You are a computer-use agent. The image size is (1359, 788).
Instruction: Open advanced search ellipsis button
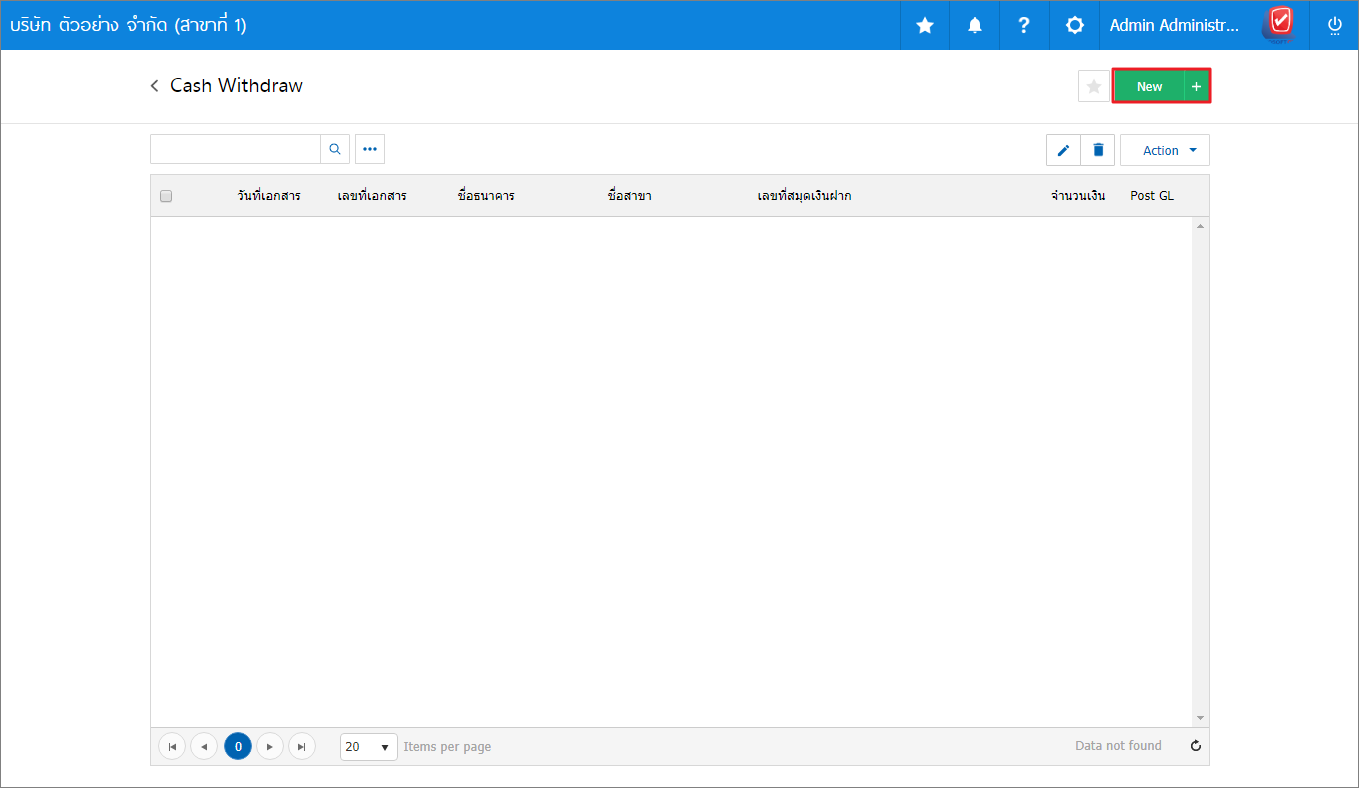click(370, 149)
